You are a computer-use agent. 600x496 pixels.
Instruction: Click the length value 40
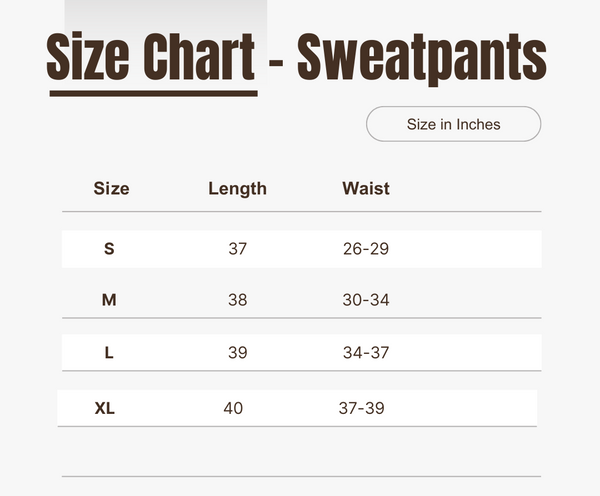click(233, 408)
